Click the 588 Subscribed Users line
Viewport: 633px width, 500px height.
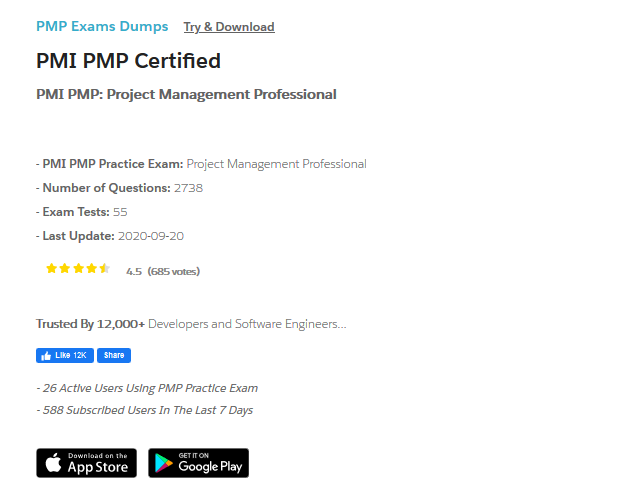[x=145, y=410]
